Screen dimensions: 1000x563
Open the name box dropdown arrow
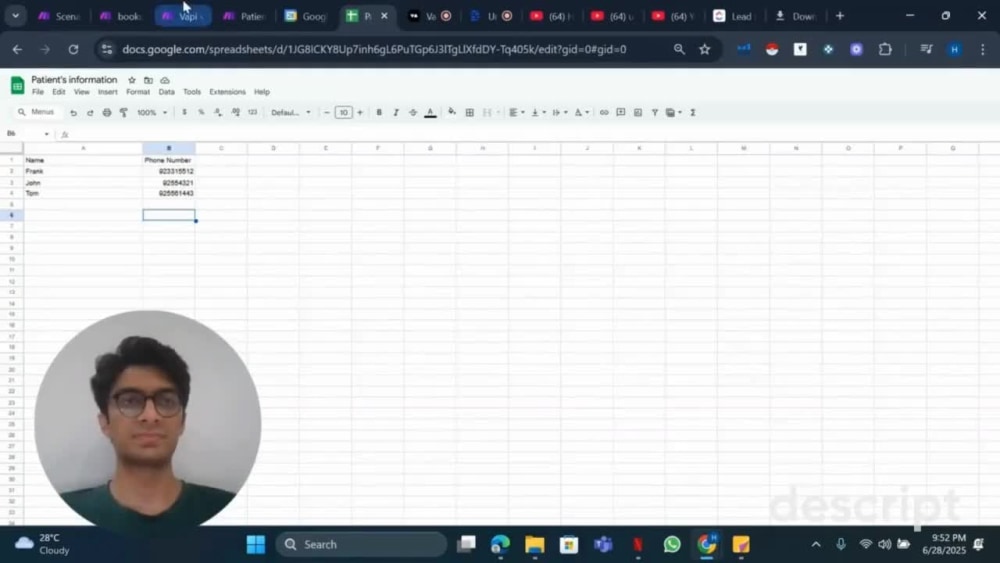46,134
